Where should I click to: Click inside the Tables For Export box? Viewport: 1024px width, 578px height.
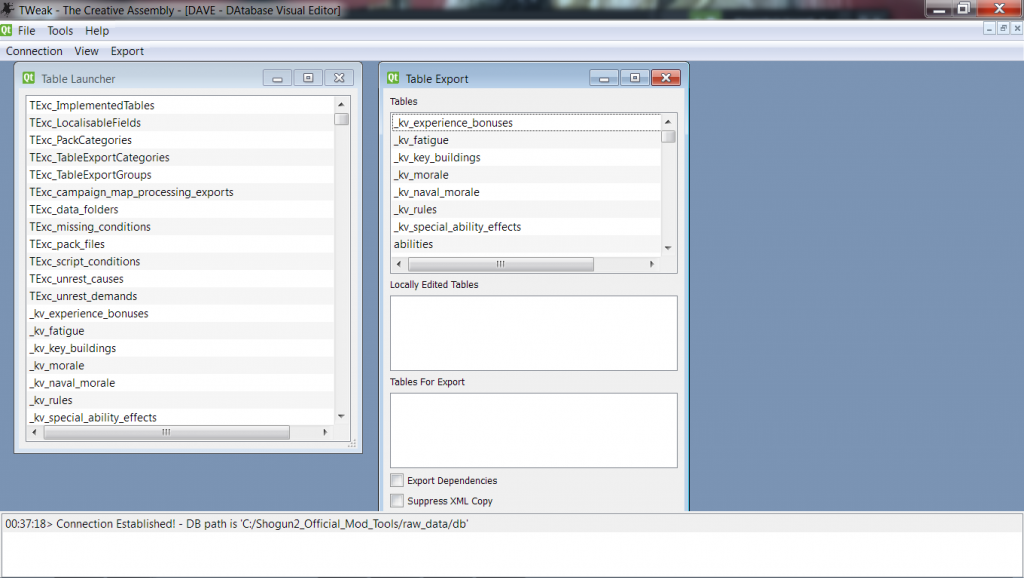coord(533,430)
